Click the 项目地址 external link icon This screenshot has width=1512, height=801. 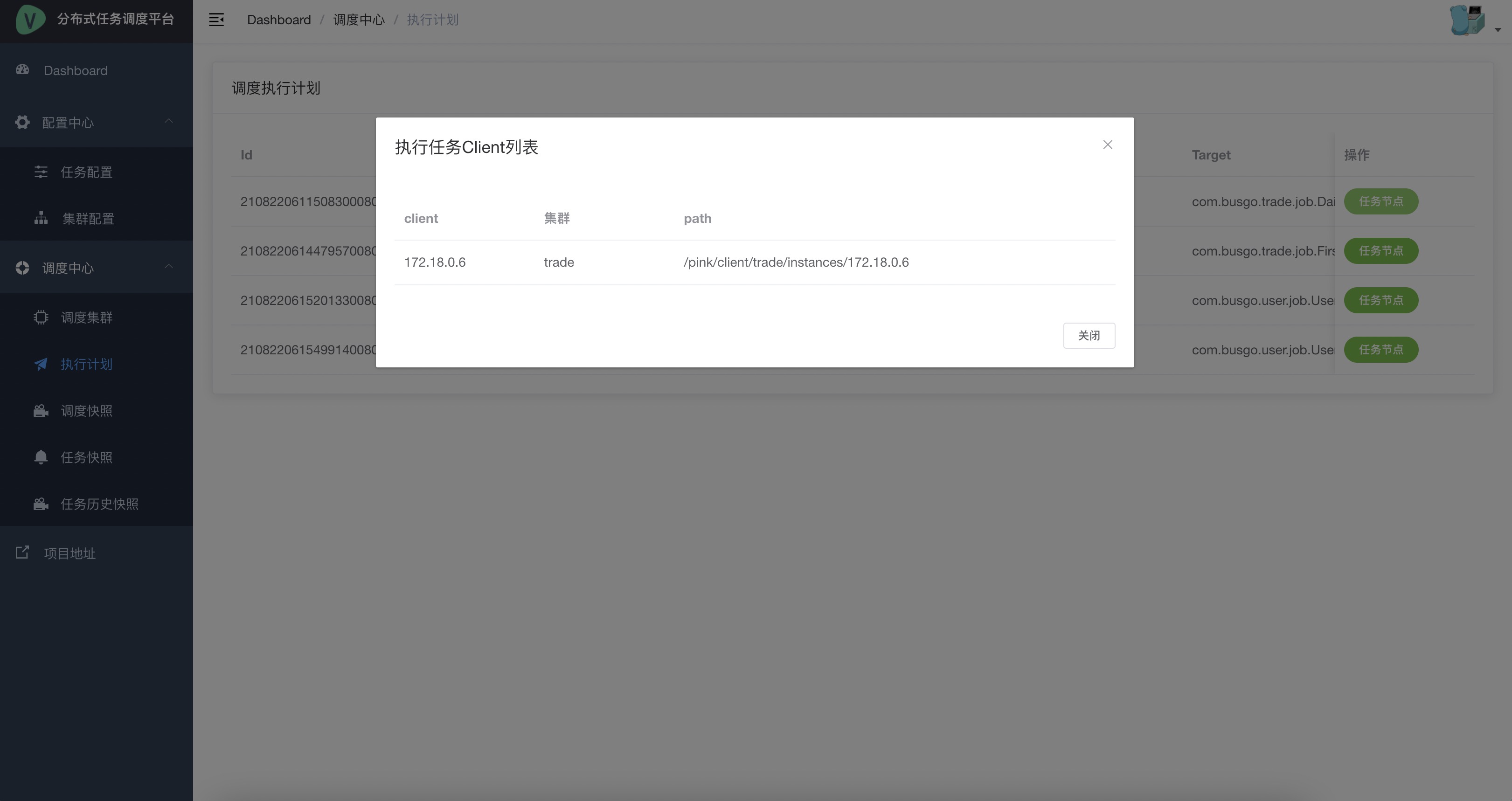pyautogui.click(x=22, y=553)
